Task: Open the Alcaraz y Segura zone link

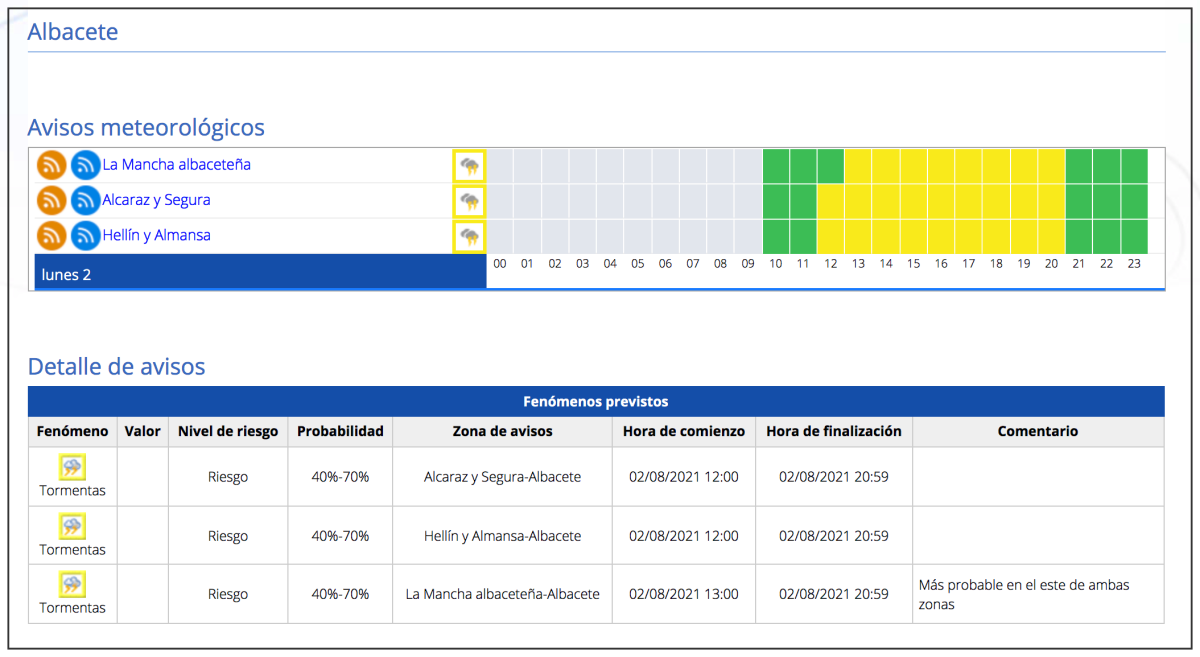Action: [156, 200]
